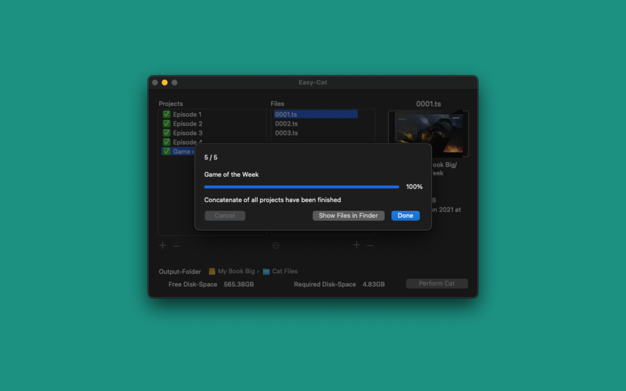The height and width of the screenshot is (391, 626).
Task: Click the circular minus icon under Files
Action: point(275,245)
